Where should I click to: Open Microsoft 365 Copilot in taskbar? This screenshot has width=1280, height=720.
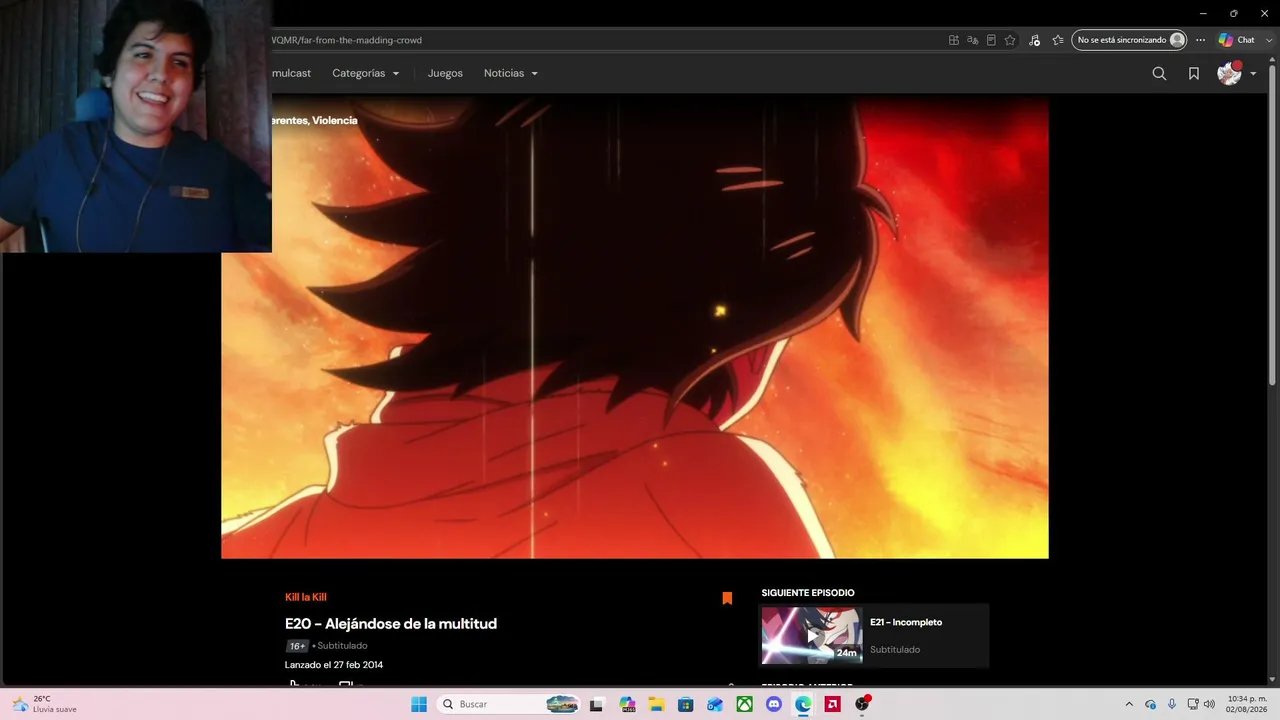click(x=627, y=704)
